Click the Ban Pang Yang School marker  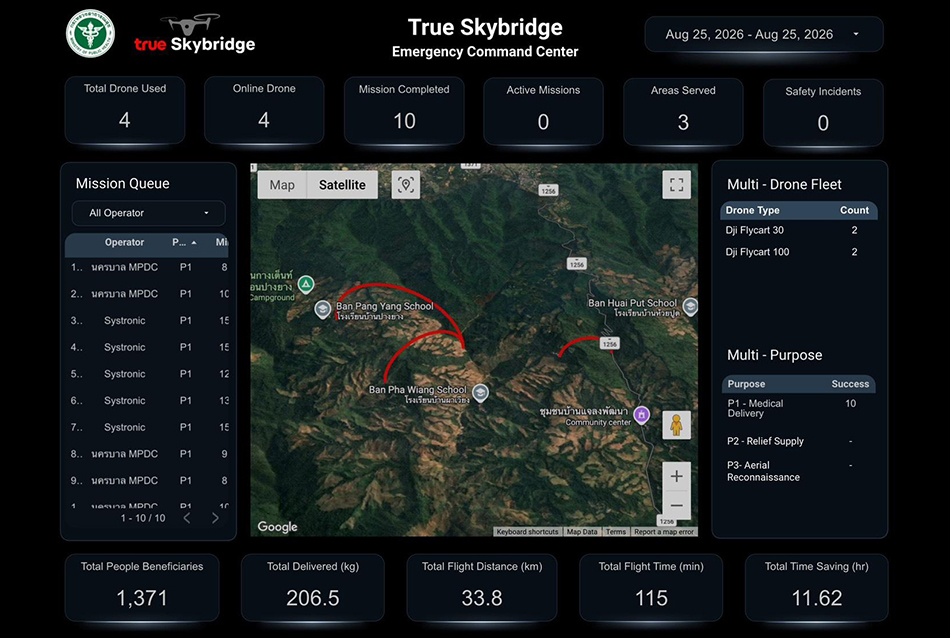pyautogui.click(x=322, y=309)
